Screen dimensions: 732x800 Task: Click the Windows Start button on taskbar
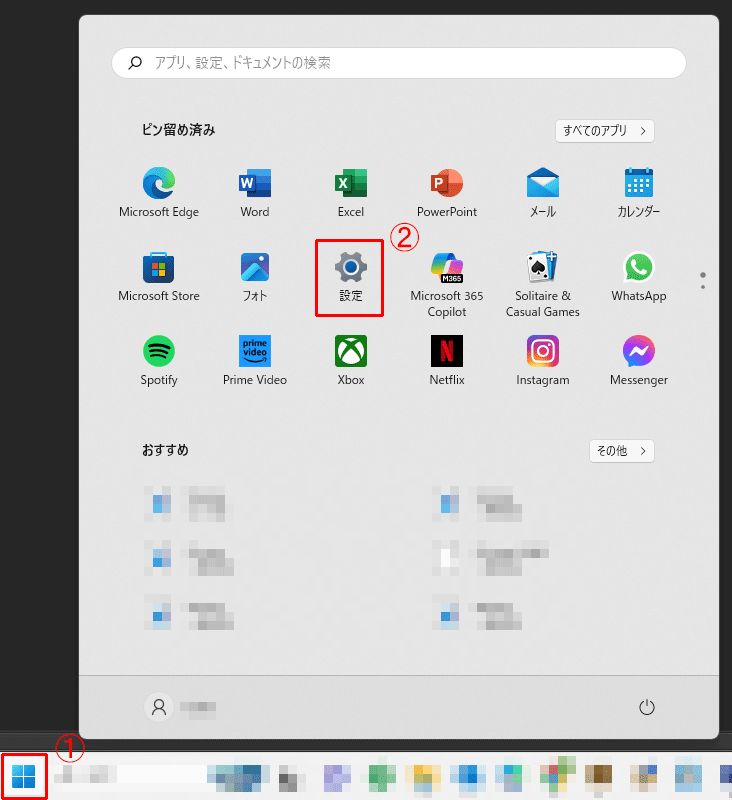23,776
